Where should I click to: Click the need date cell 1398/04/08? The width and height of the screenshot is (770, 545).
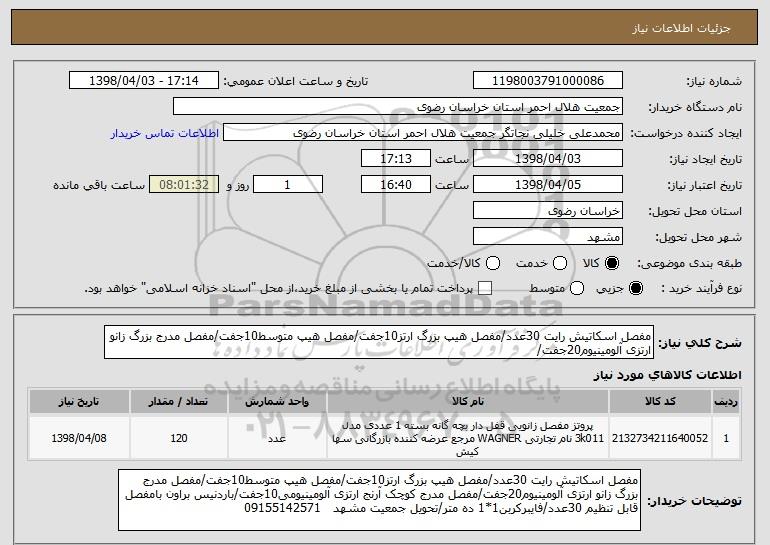coord(79,438)
